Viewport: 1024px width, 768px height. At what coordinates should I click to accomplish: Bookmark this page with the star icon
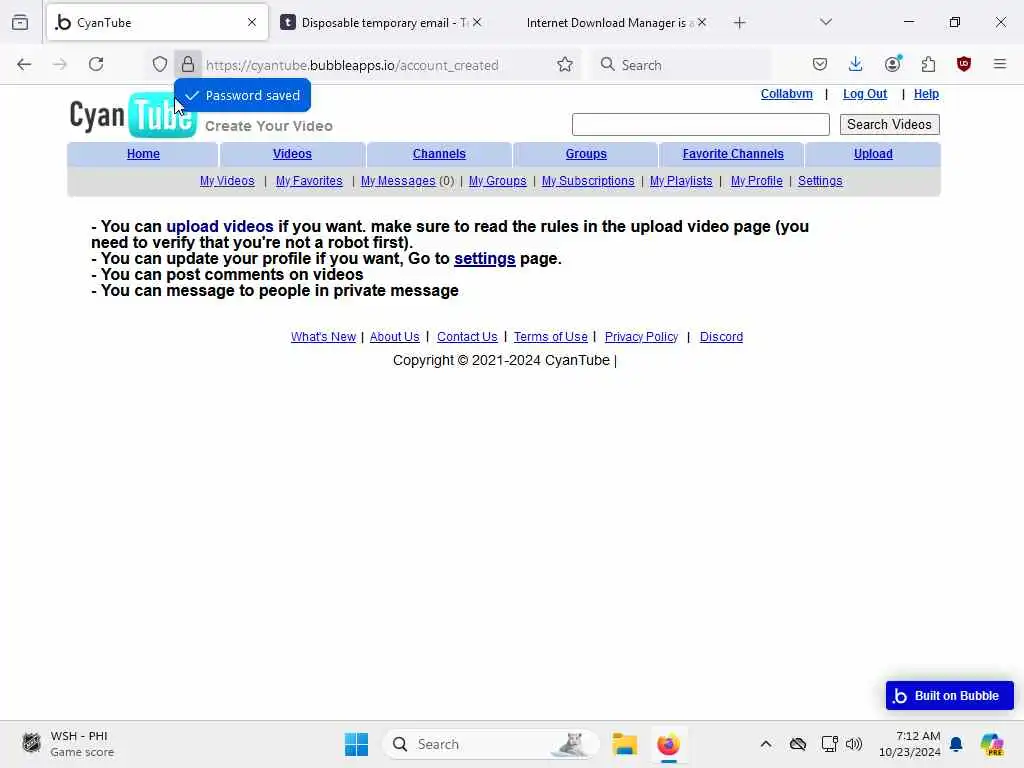565,64
